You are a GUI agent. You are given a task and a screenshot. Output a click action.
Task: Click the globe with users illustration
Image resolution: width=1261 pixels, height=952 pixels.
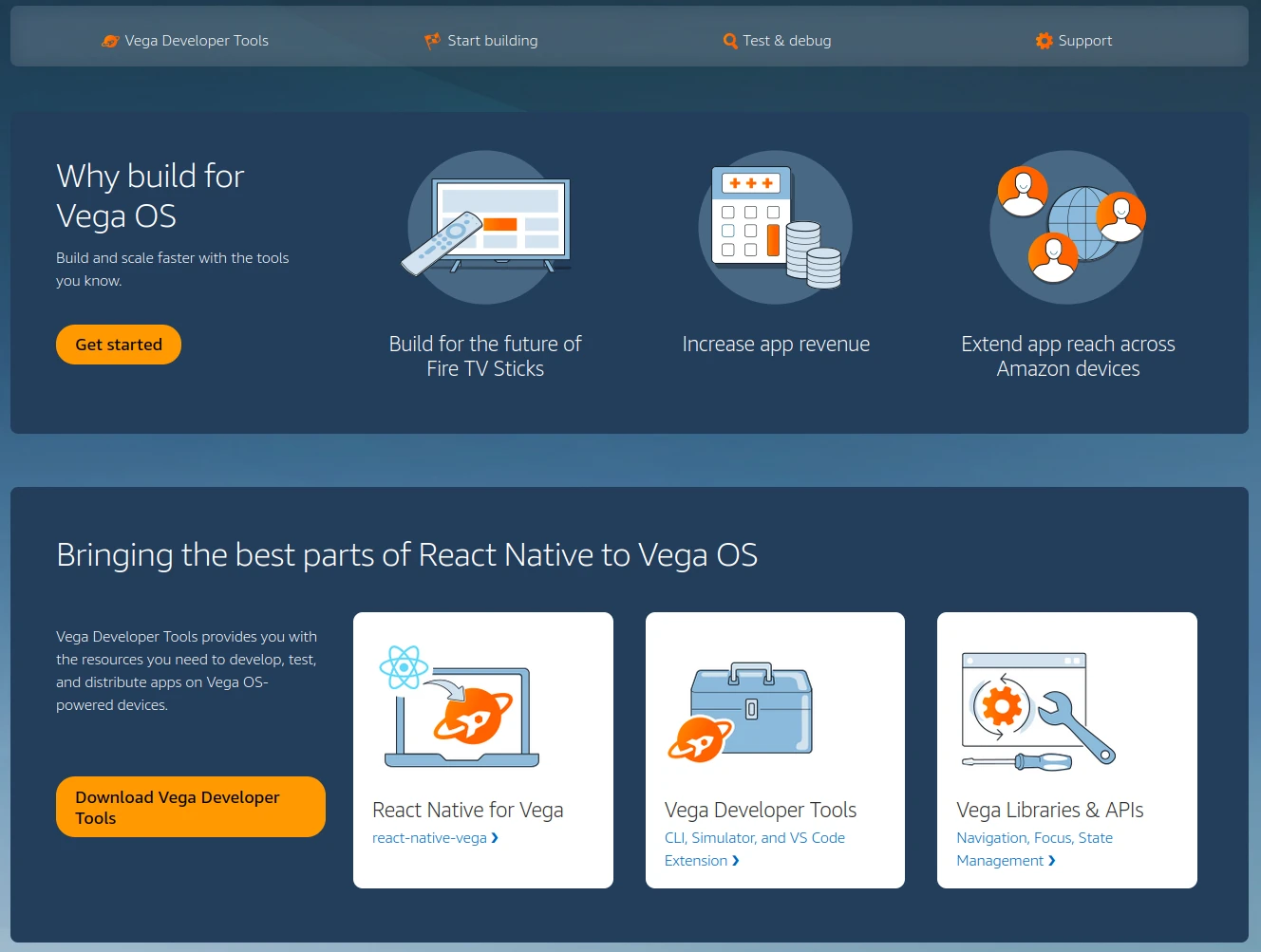(1068, 227)
